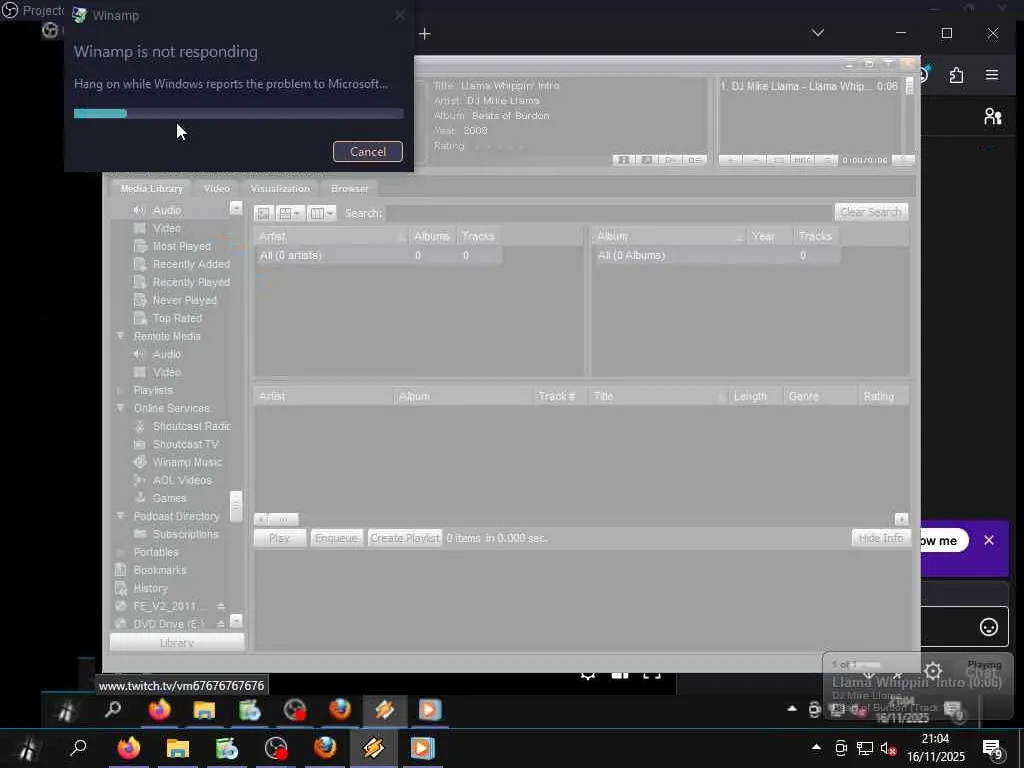Eject the DVD Drive (E:)
Screen dimensions: 1024x768
[221, 624]
